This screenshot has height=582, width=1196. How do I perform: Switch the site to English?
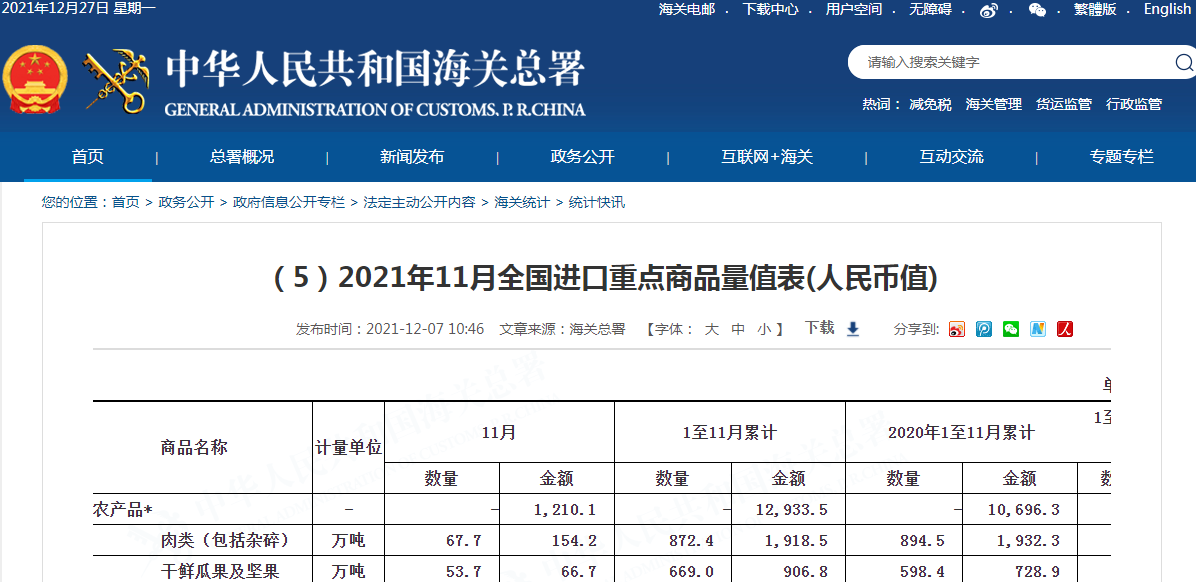point(1167,9)
